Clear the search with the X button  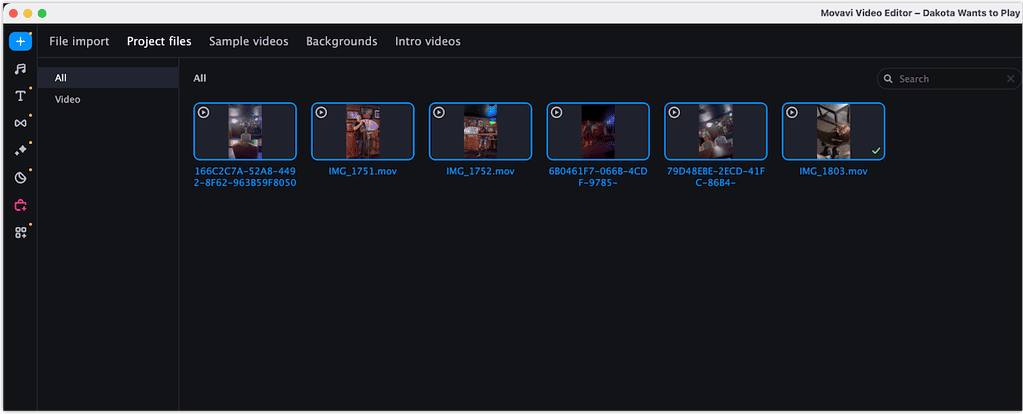(1011, 78)
